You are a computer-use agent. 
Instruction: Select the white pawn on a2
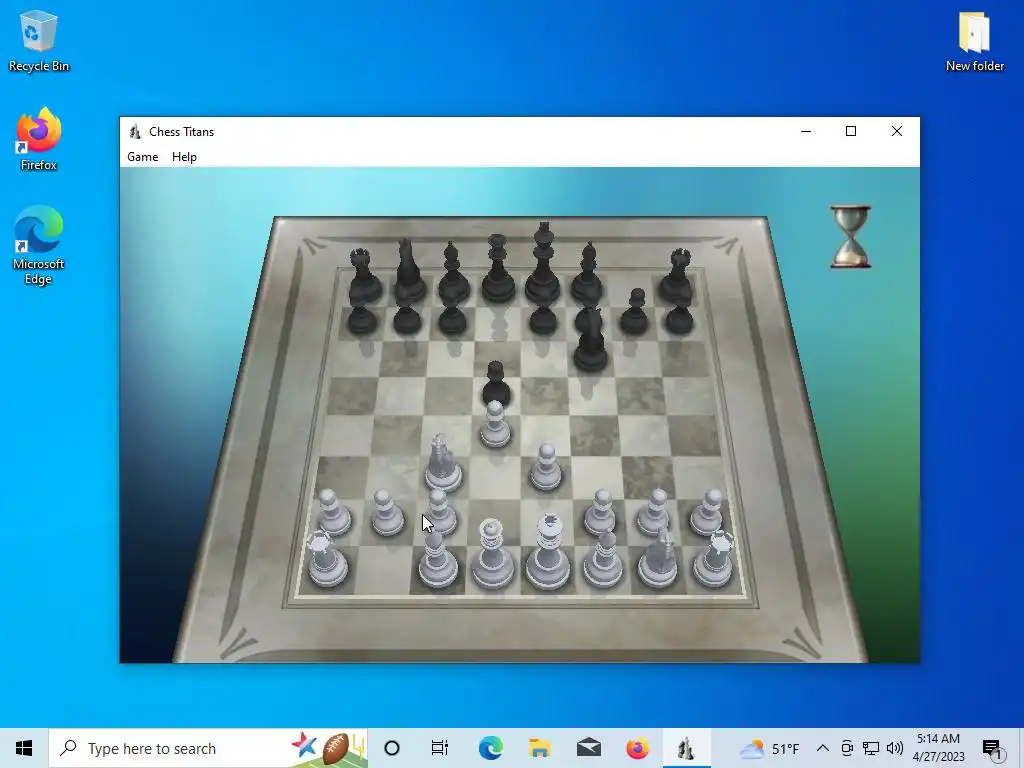click(333, 514)
